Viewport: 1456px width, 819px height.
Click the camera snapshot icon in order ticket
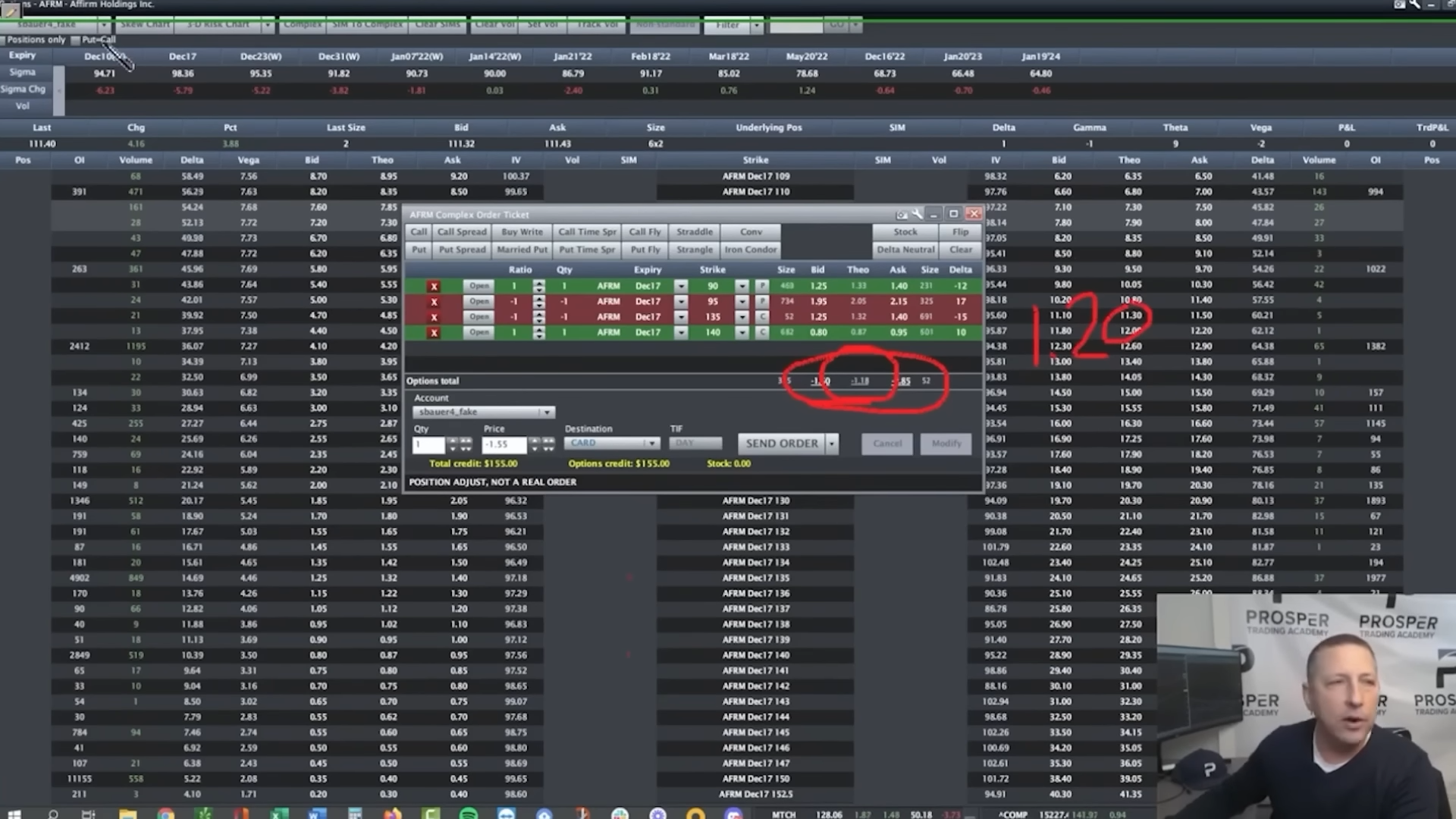click(901, 215)
